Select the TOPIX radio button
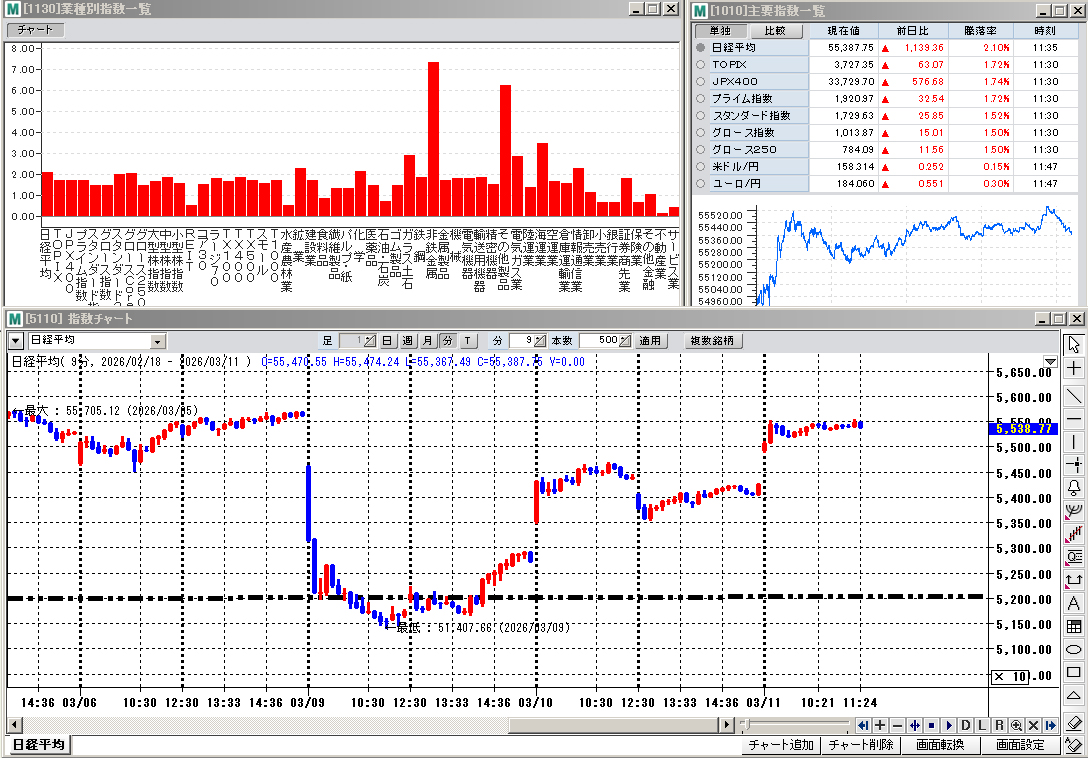The image size is (1088, 758). click(700, 65)
